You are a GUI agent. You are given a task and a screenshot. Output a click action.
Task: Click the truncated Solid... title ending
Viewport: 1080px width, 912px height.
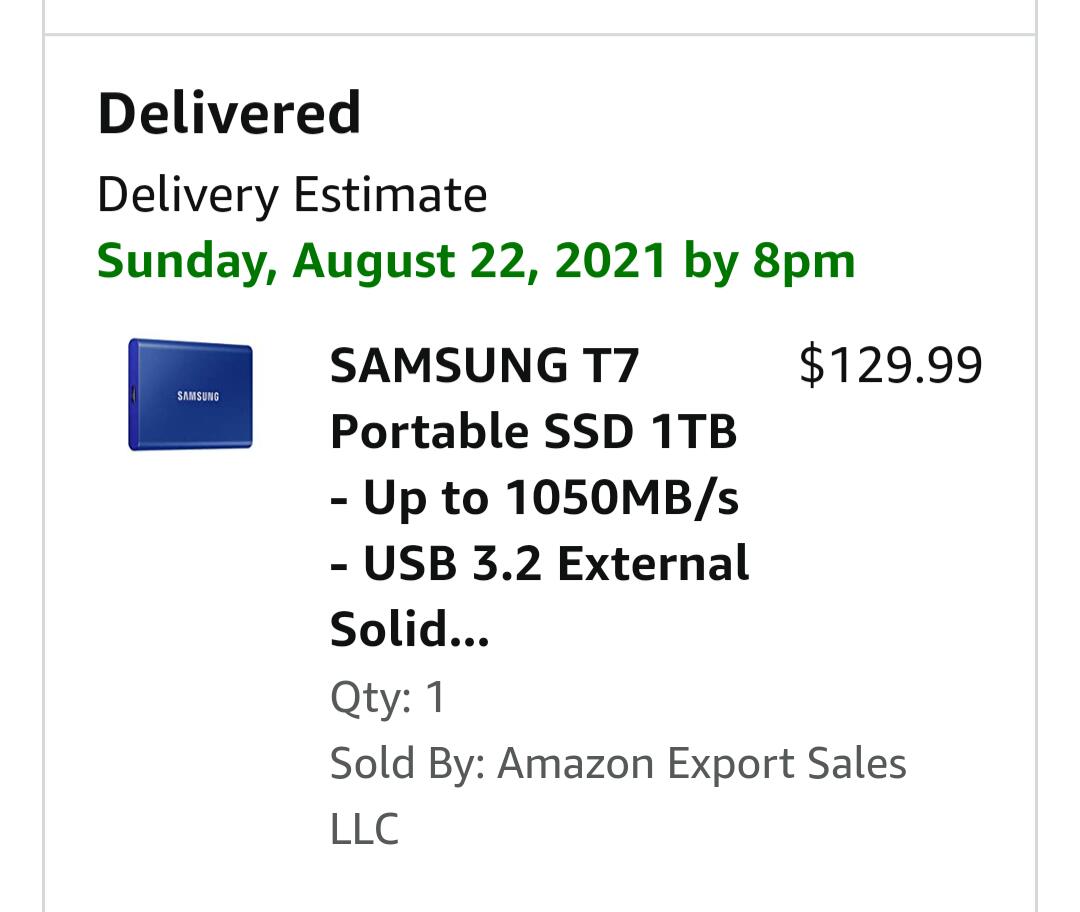409,630
